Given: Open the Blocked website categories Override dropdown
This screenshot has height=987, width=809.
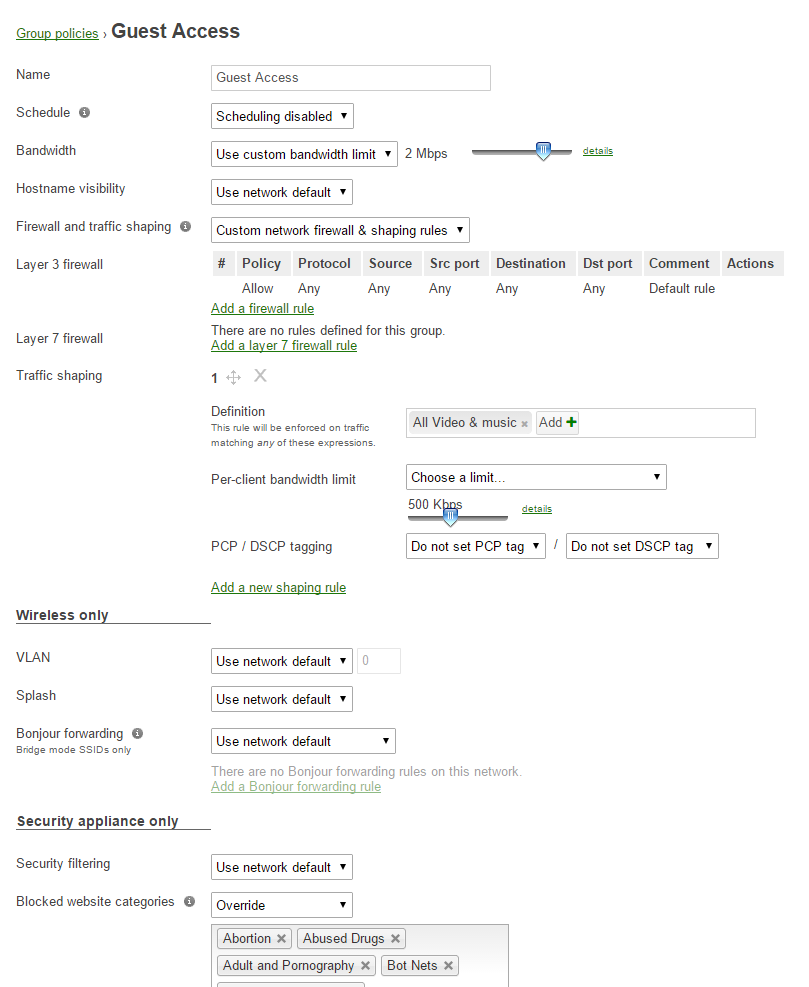Looking at the screenshot, I should coord(282,905).
